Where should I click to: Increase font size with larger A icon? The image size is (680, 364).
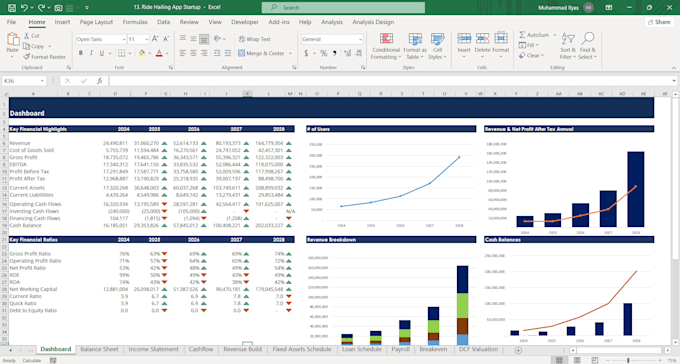tap(155, 39)
